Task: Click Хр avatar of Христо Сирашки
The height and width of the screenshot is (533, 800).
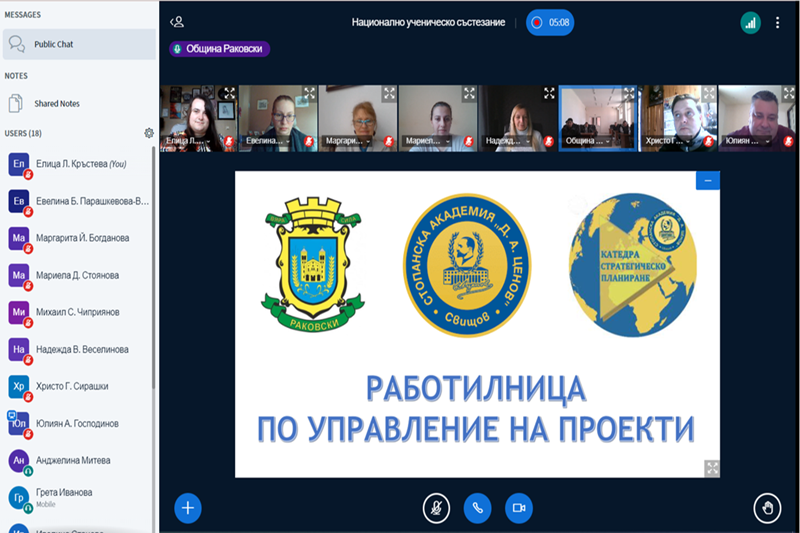Action: [x=19, y=386]
